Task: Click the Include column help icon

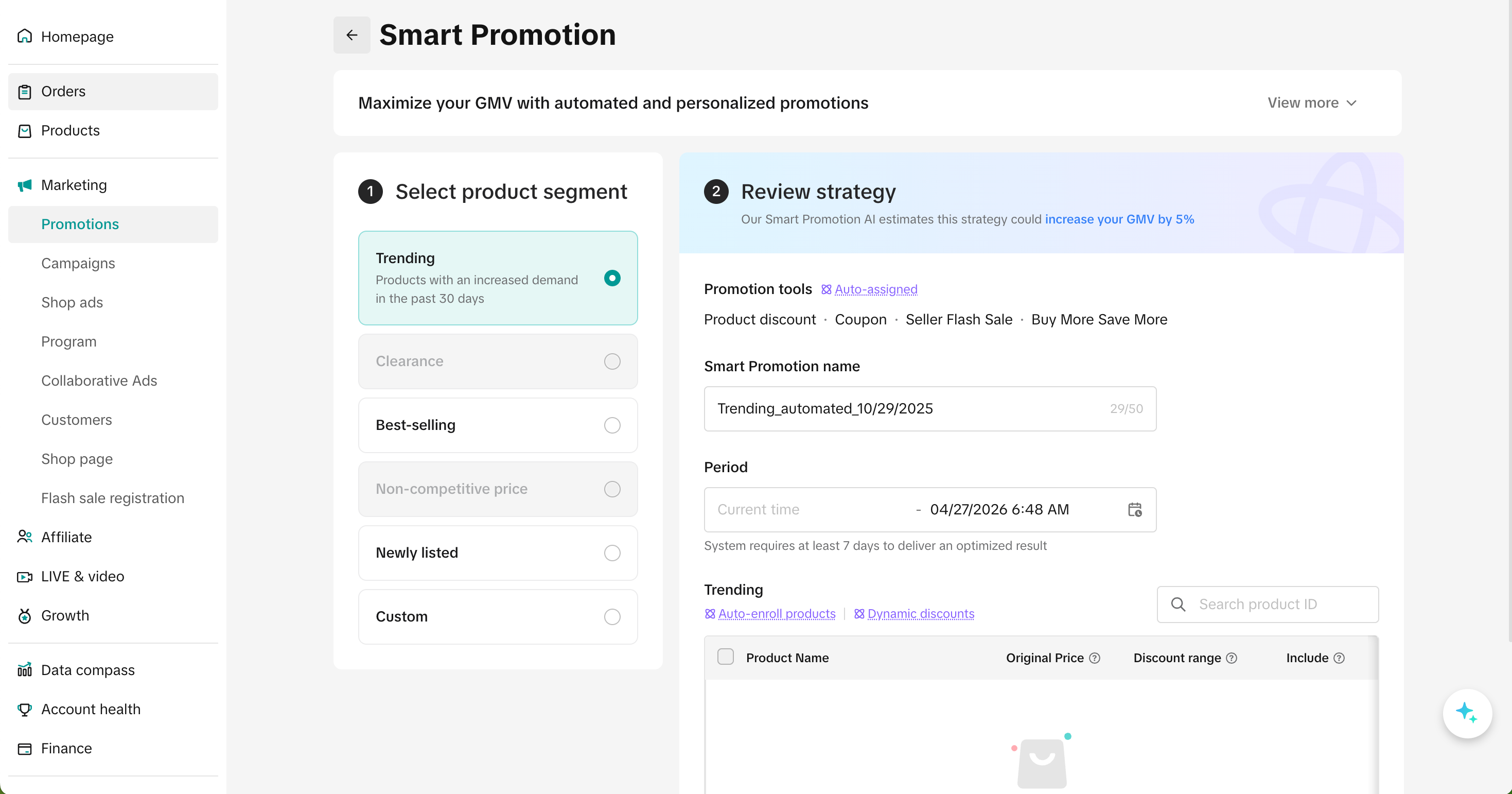Action: click(1339, 658)
